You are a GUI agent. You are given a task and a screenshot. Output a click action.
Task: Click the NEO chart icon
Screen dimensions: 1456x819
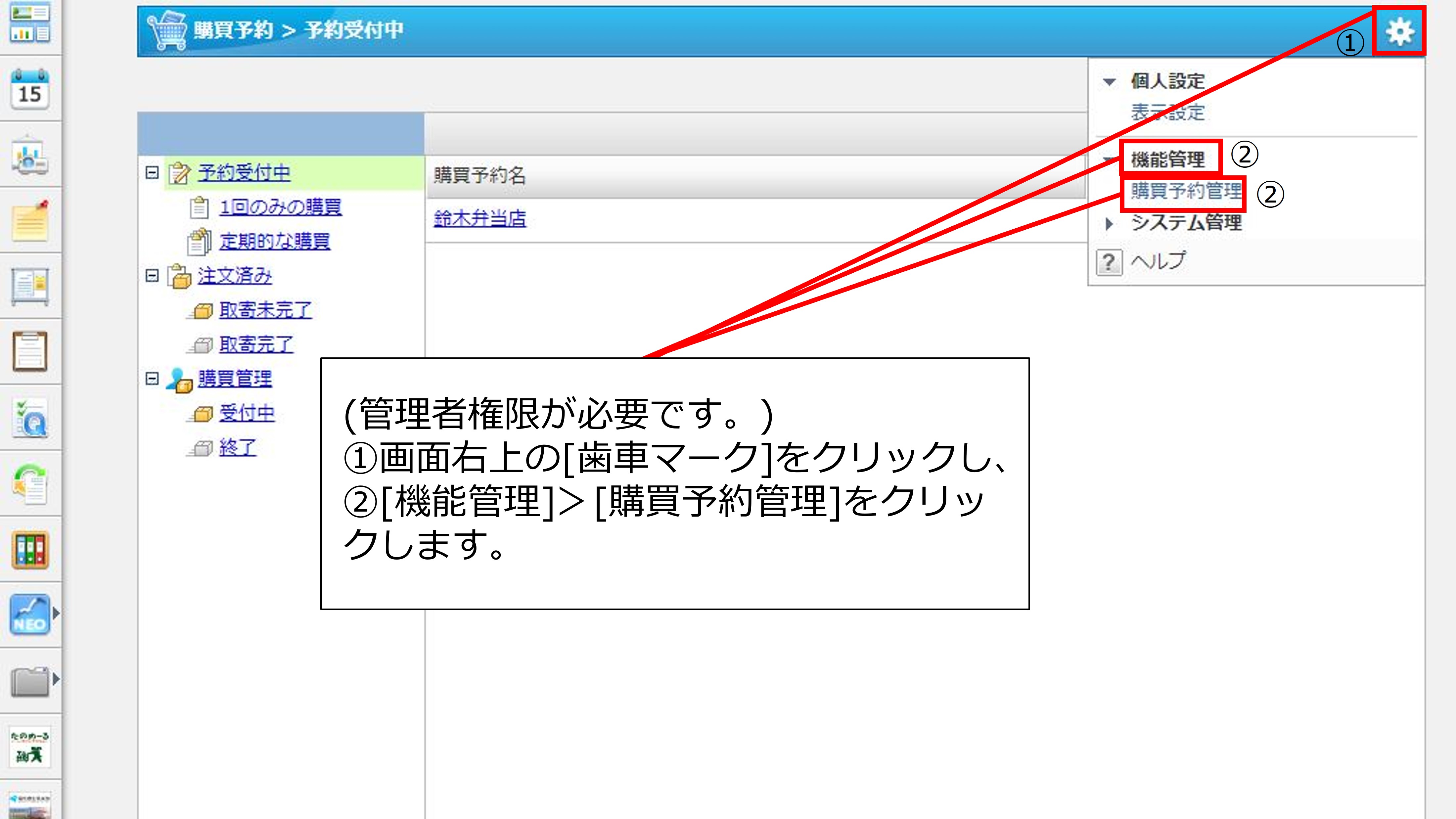point(30,614)
